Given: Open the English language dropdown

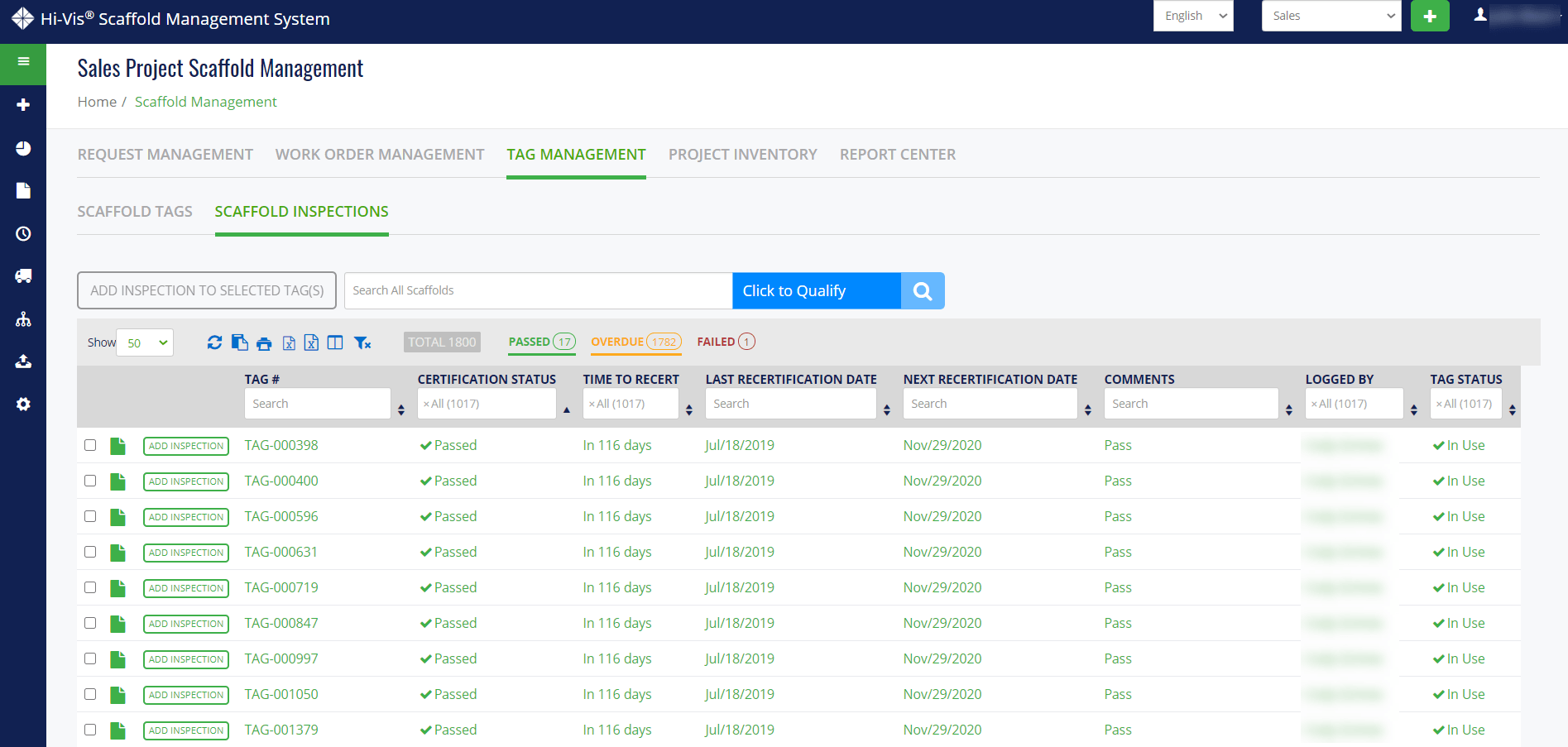Looking at the screenshot, I should pyautogui.click(x=1192, y=16).
